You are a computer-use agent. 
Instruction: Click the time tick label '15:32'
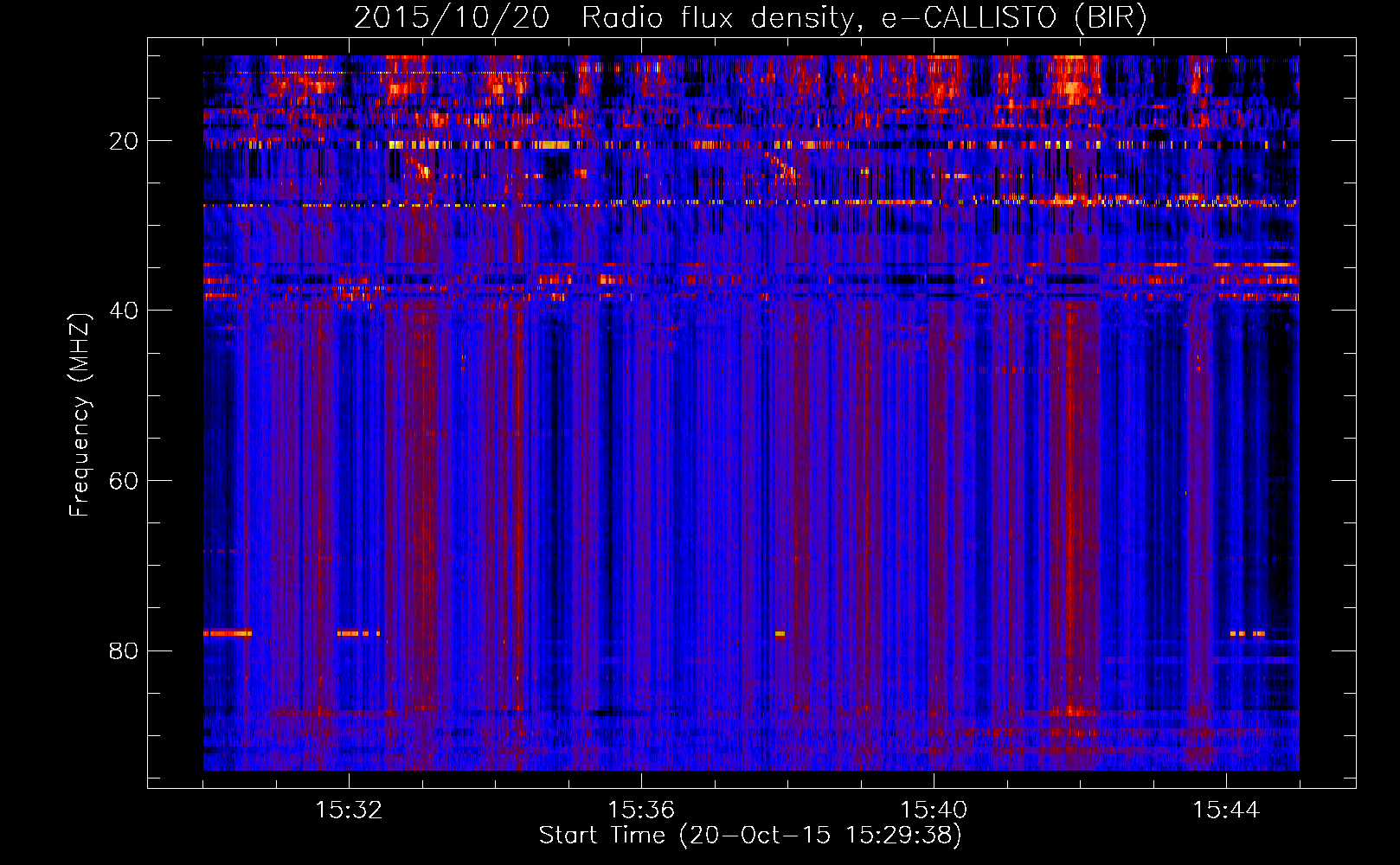pos(349,811)
